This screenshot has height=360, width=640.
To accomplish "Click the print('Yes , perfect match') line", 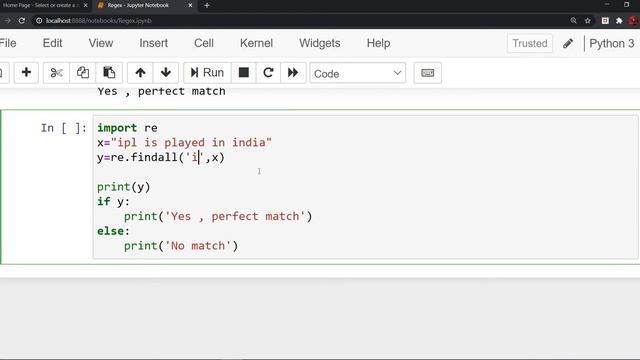I will tap(218, 216).
